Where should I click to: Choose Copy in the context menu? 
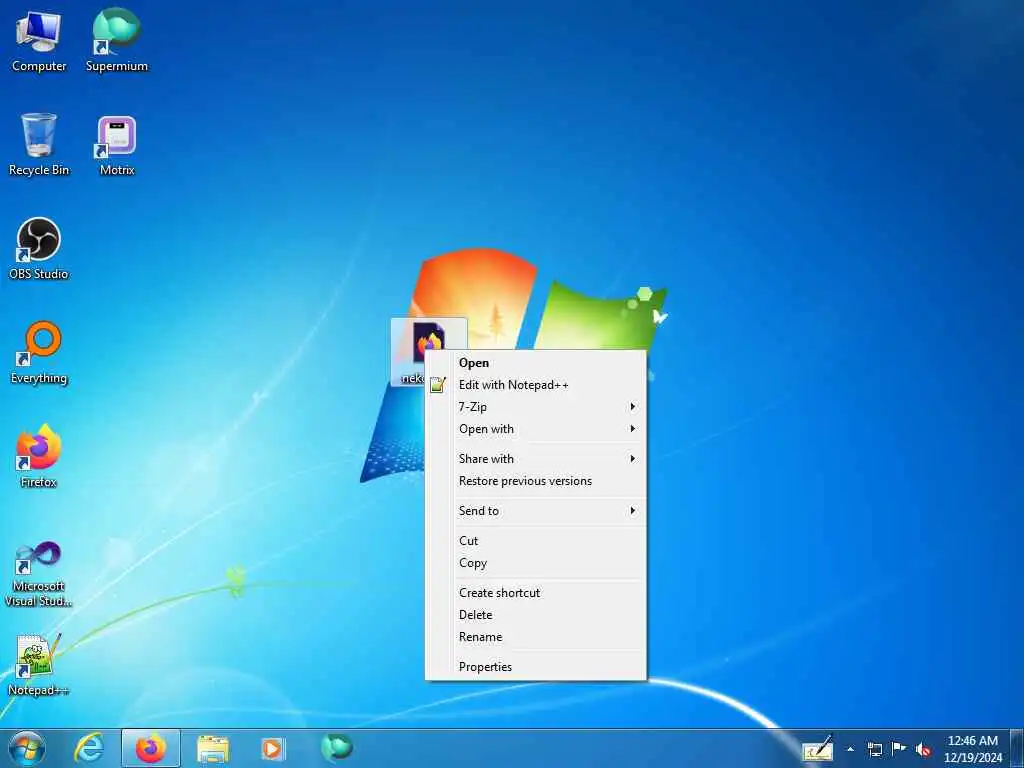click(x=536, y=564)
